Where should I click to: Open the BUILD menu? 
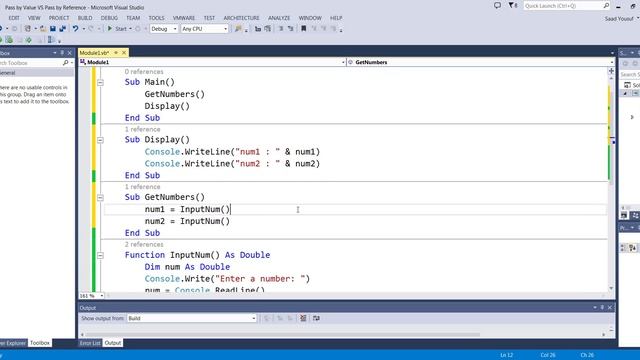pyautogui.click(x=85, y=18)
